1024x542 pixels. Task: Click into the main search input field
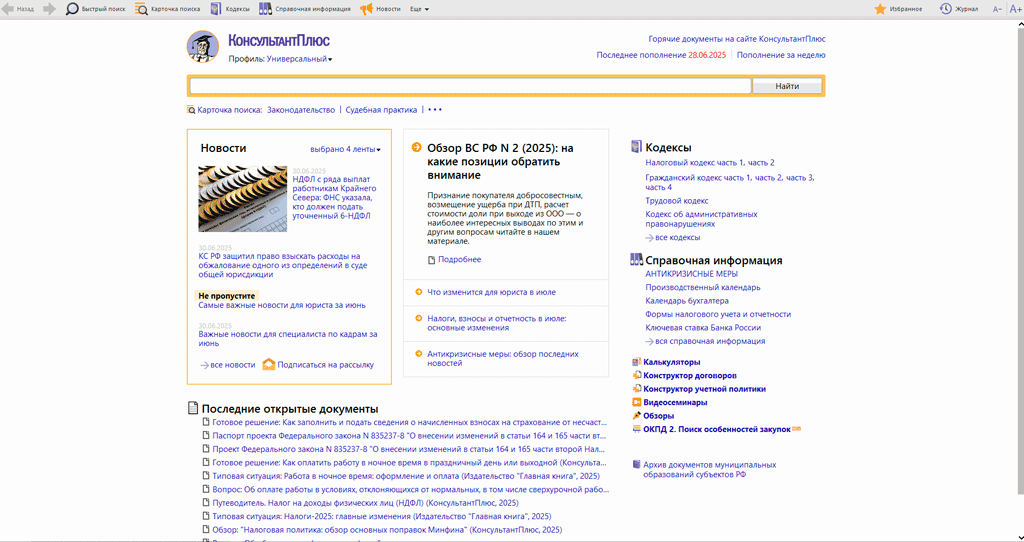point(470,86)
